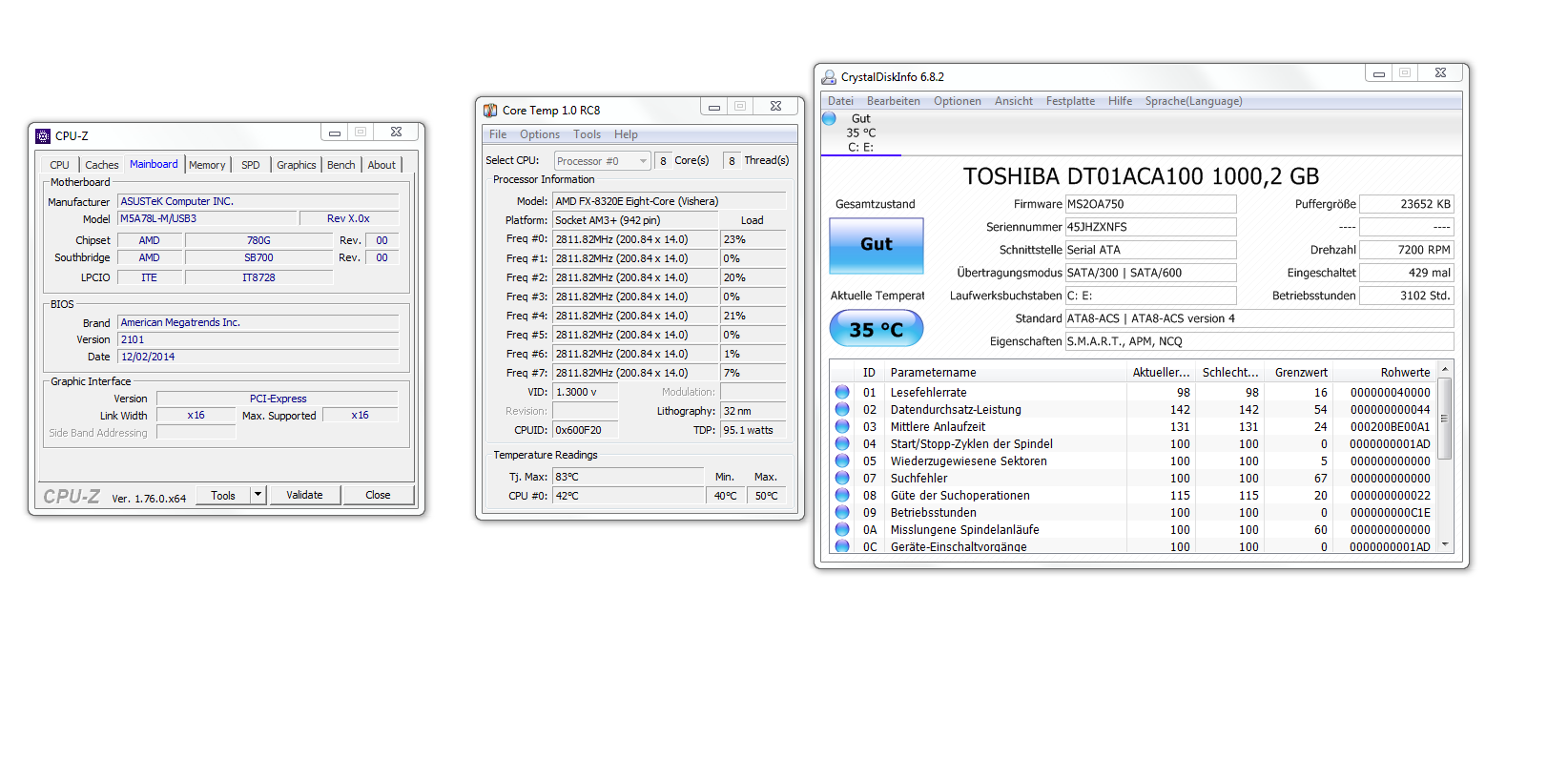Click the Grenzwert column header
This screenshot has width=1568, height=757.
(1298, 373)
